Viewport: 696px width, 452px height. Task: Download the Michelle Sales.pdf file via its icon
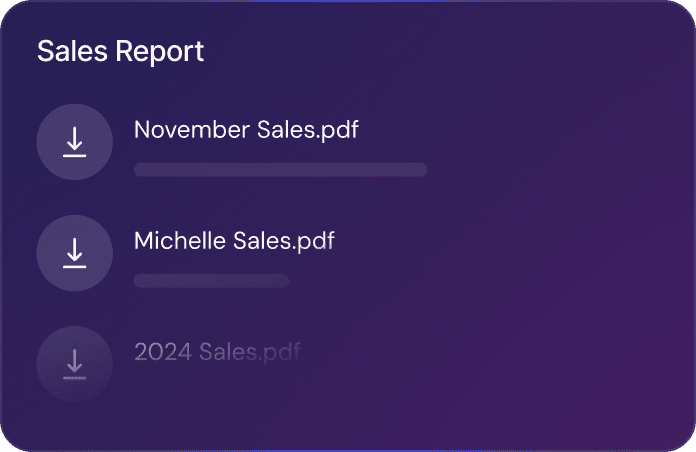(x=74, y=253)
